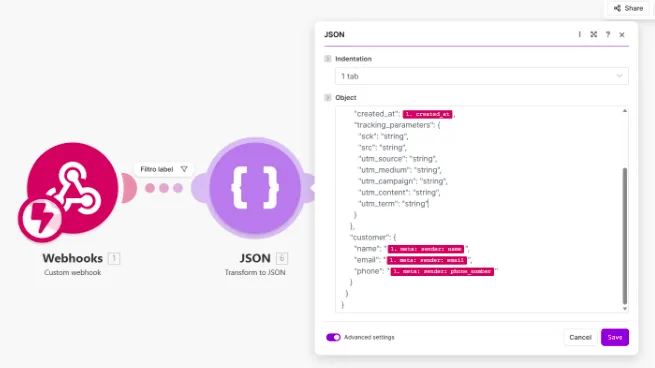Click the "customer" key line in editor
The width and height of the screenshot is (655, 368).
[373, 237]
